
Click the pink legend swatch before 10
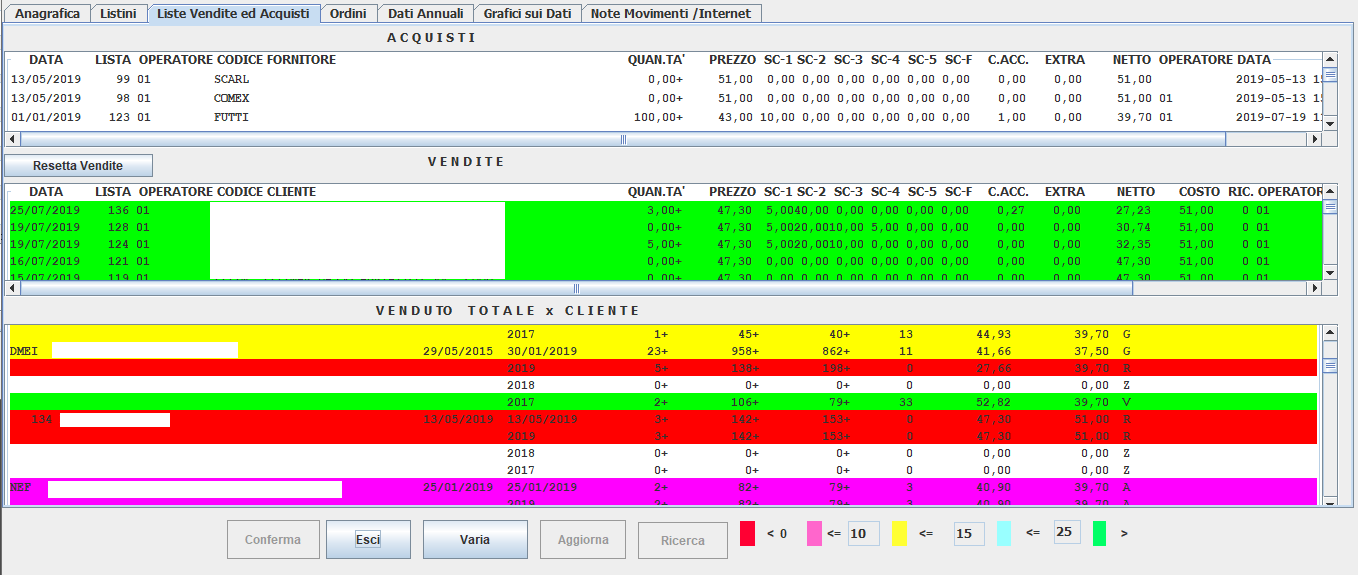click(x=814, y=533)
